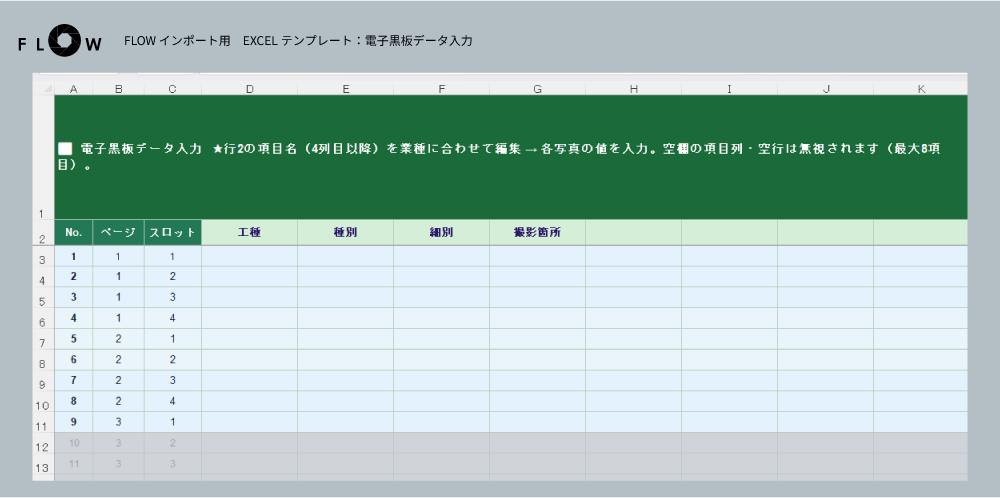1000x498 pixels.
Task: Select column E header
Action: (x=346, y=89)
